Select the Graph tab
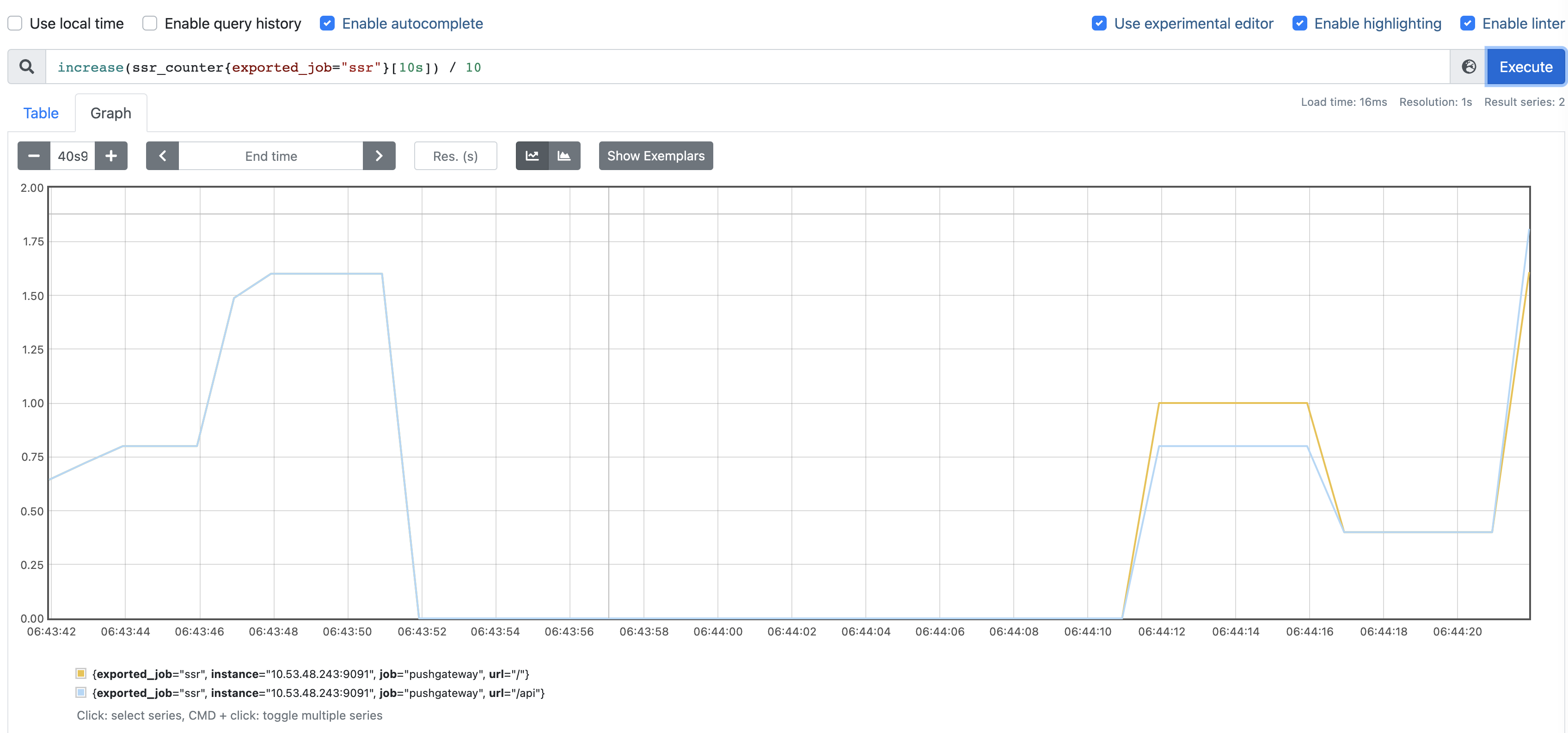The image size is (1568, 733). click(x=111, y=113)
